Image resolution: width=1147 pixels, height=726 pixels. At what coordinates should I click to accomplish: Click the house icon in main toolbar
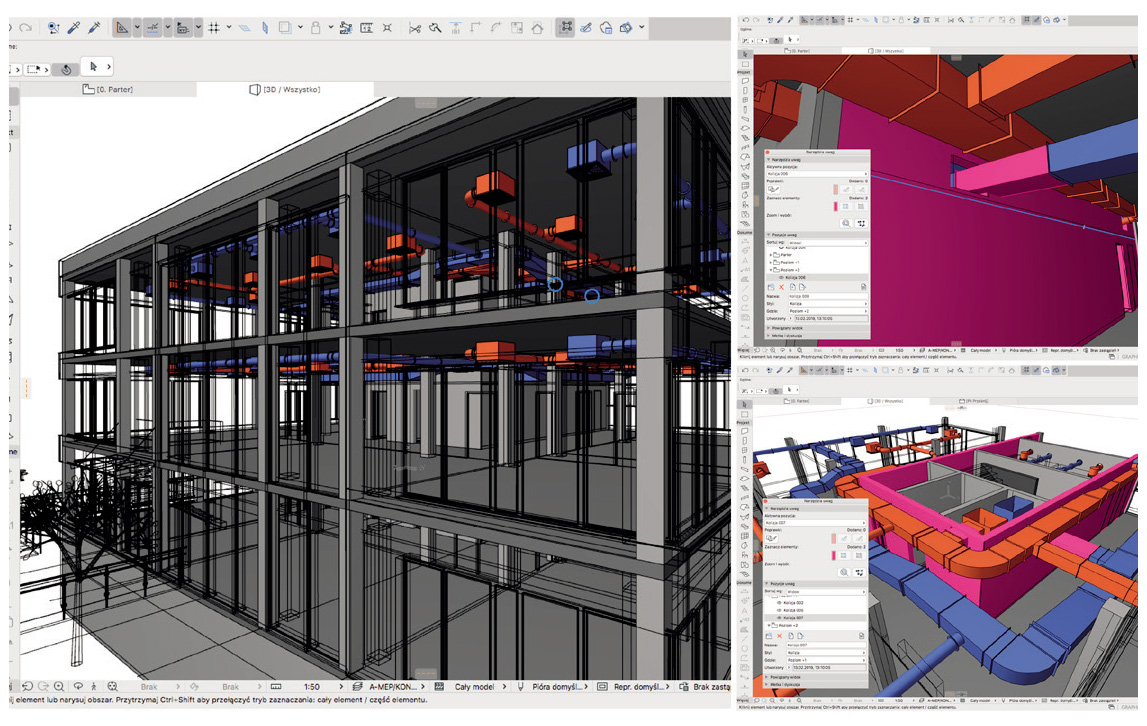click(x=538, y=28)
